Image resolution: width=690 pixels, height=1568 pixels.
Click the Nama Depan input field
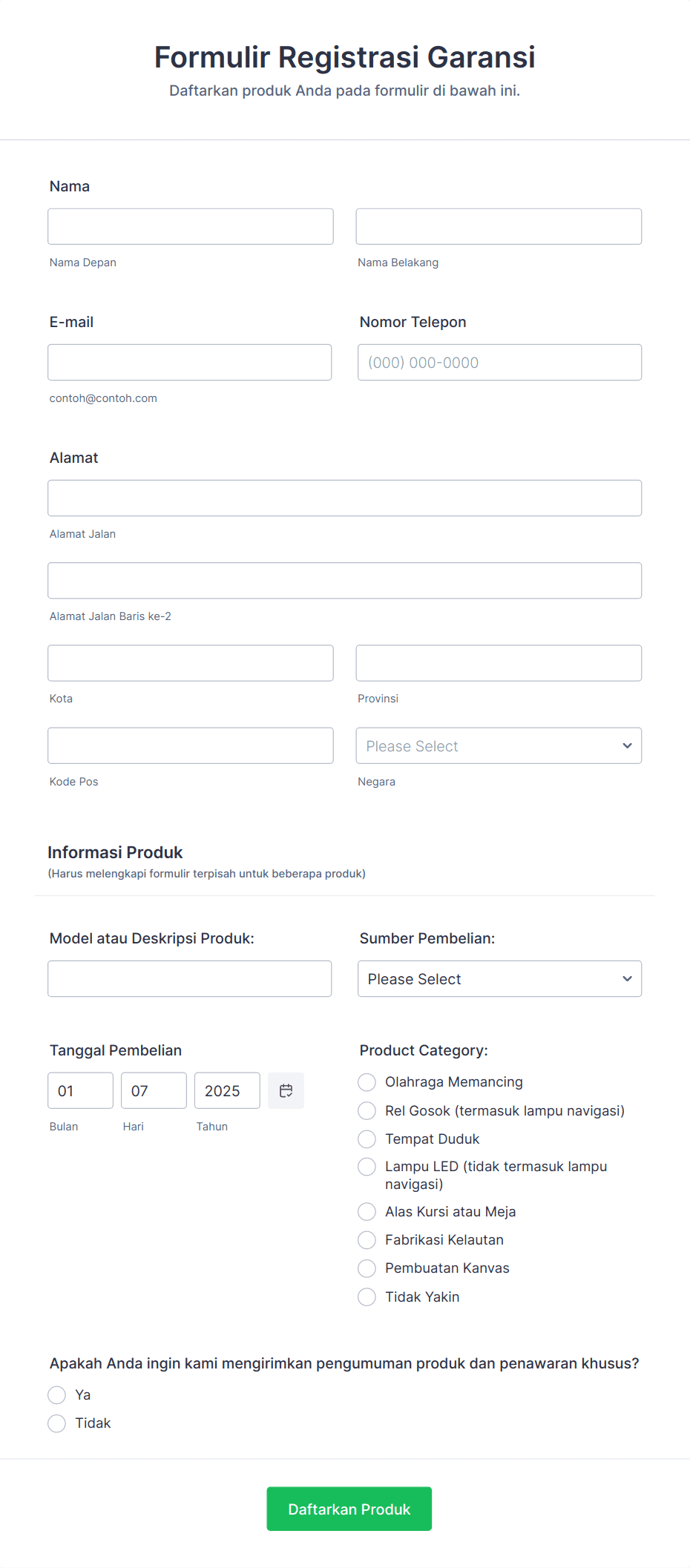(190, 225)
